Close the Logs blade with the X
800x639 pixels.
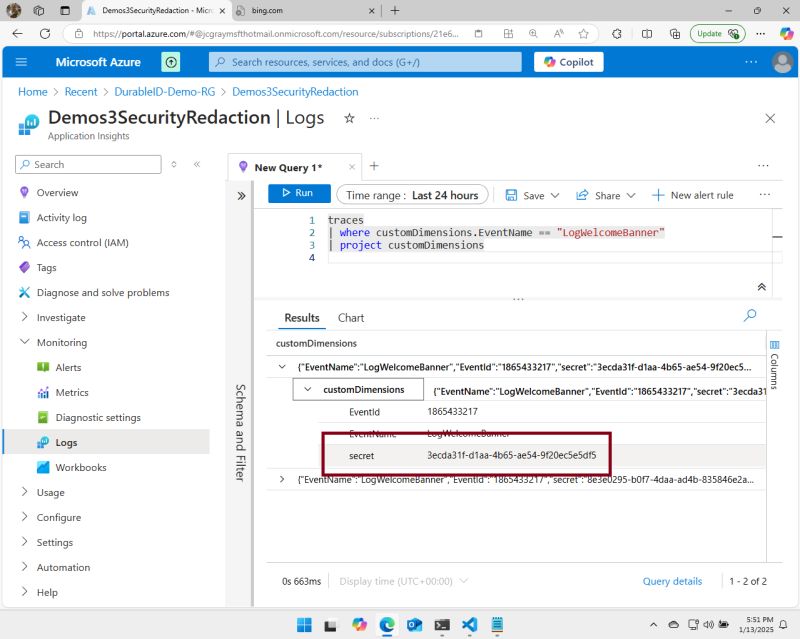click(770, 118)
